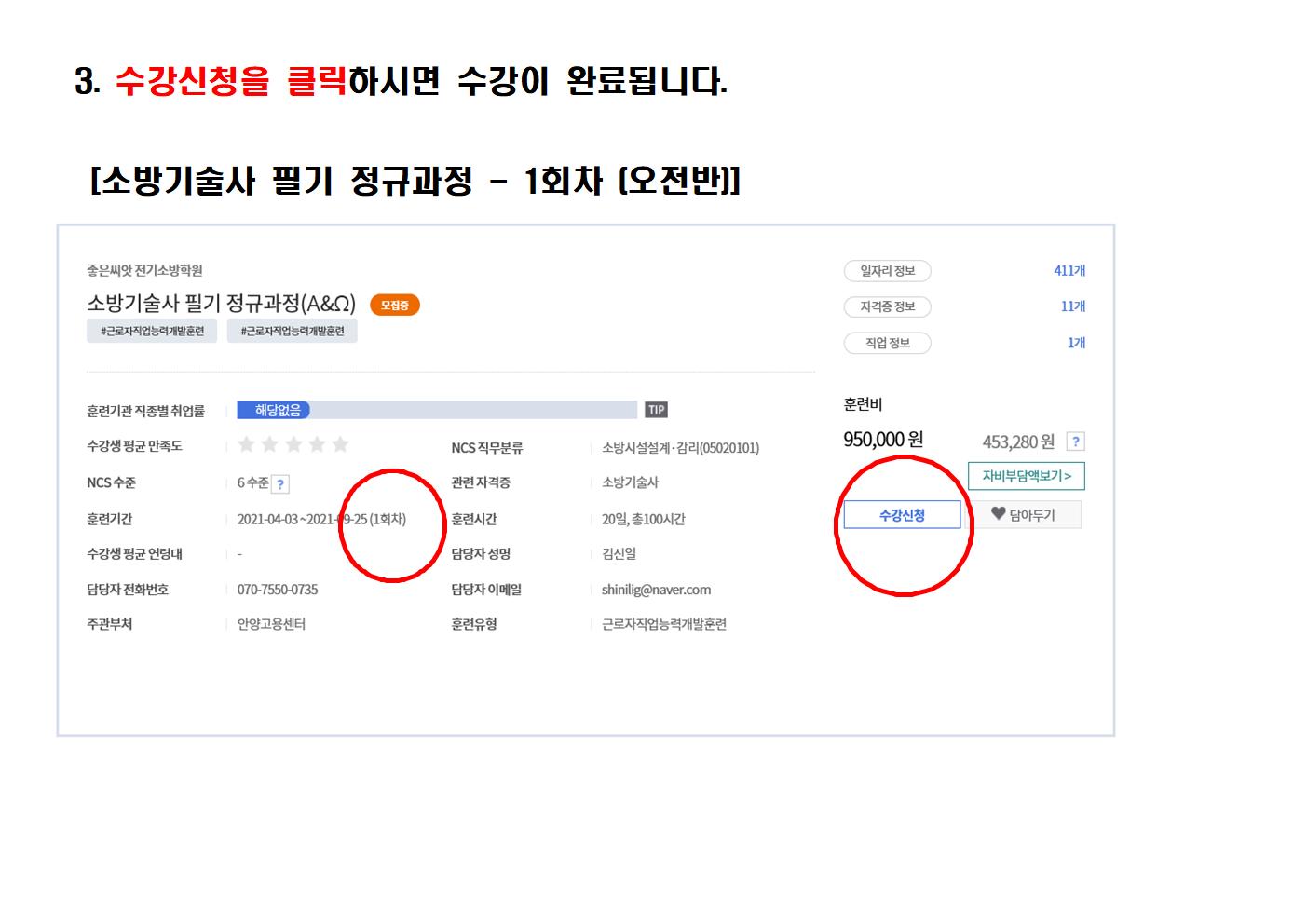1307x924 pixels.
Task: Click the shinilig@naver.com email address
Action: click(656, 590)
